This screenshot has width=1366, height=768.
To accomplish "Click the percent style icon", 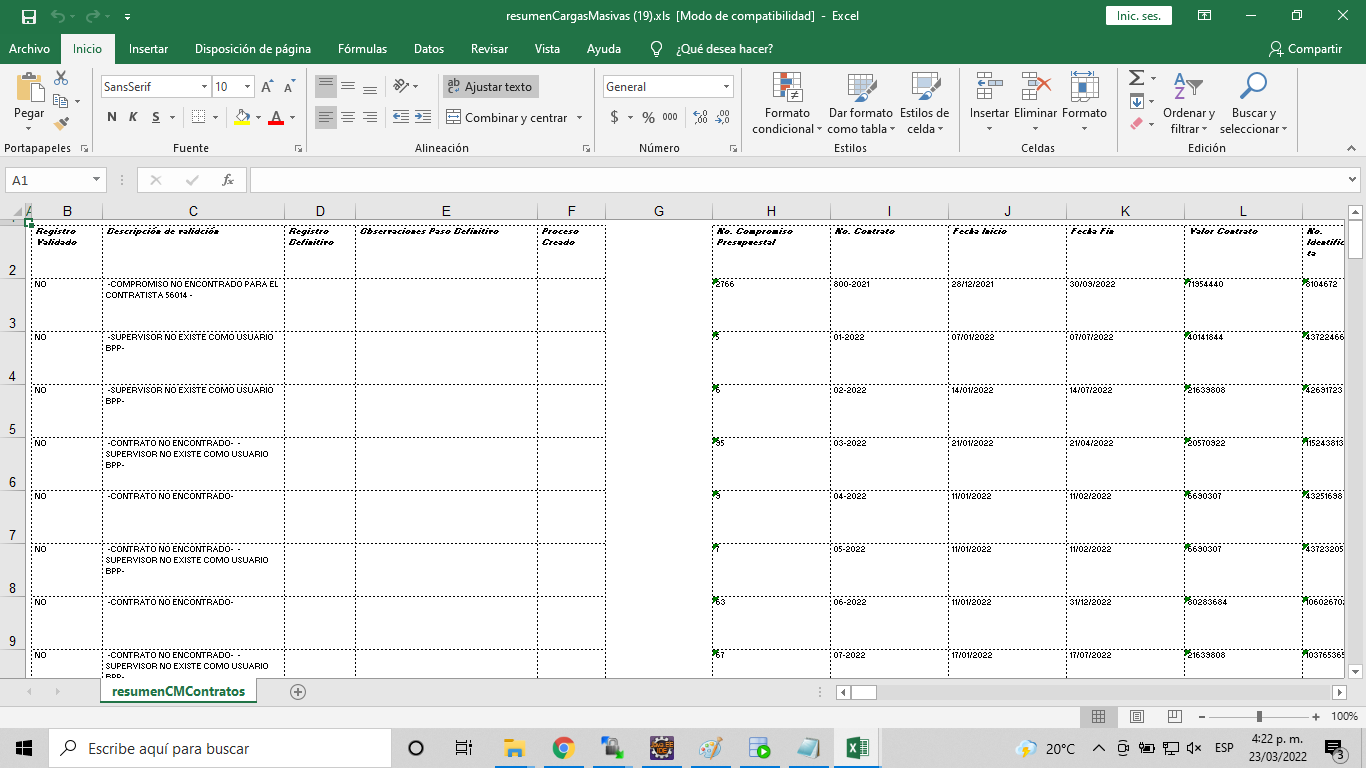I will click(x=648, y=117).
